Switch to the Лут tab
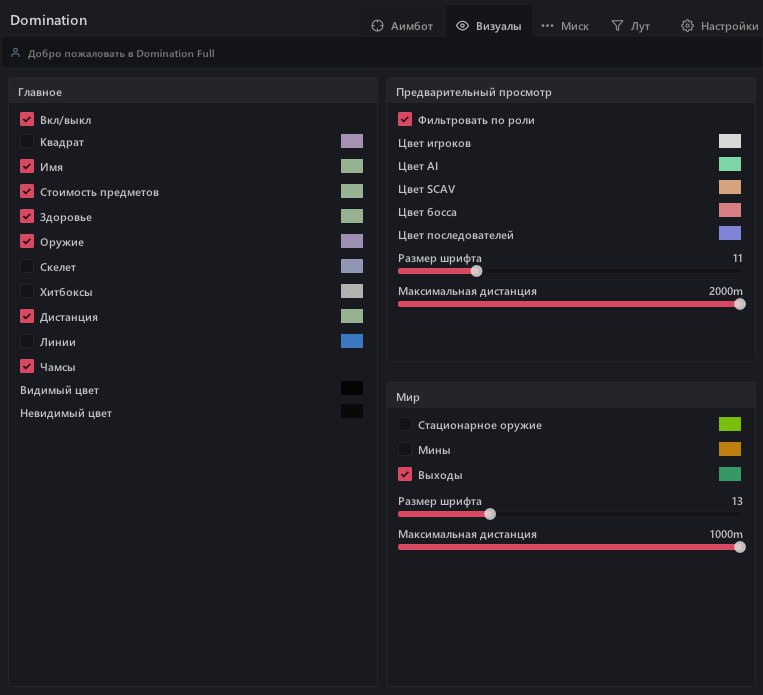 tap(630, 26)
